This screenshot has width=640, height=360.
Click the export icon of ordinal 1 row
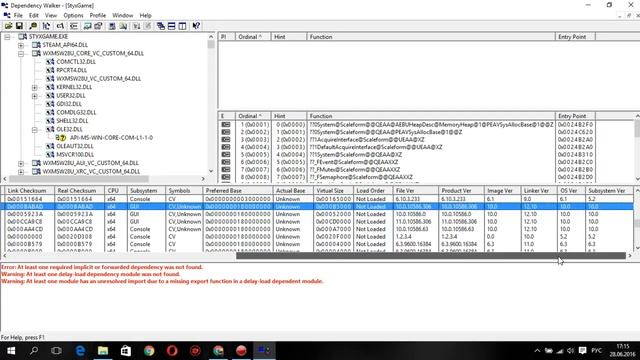226,124
